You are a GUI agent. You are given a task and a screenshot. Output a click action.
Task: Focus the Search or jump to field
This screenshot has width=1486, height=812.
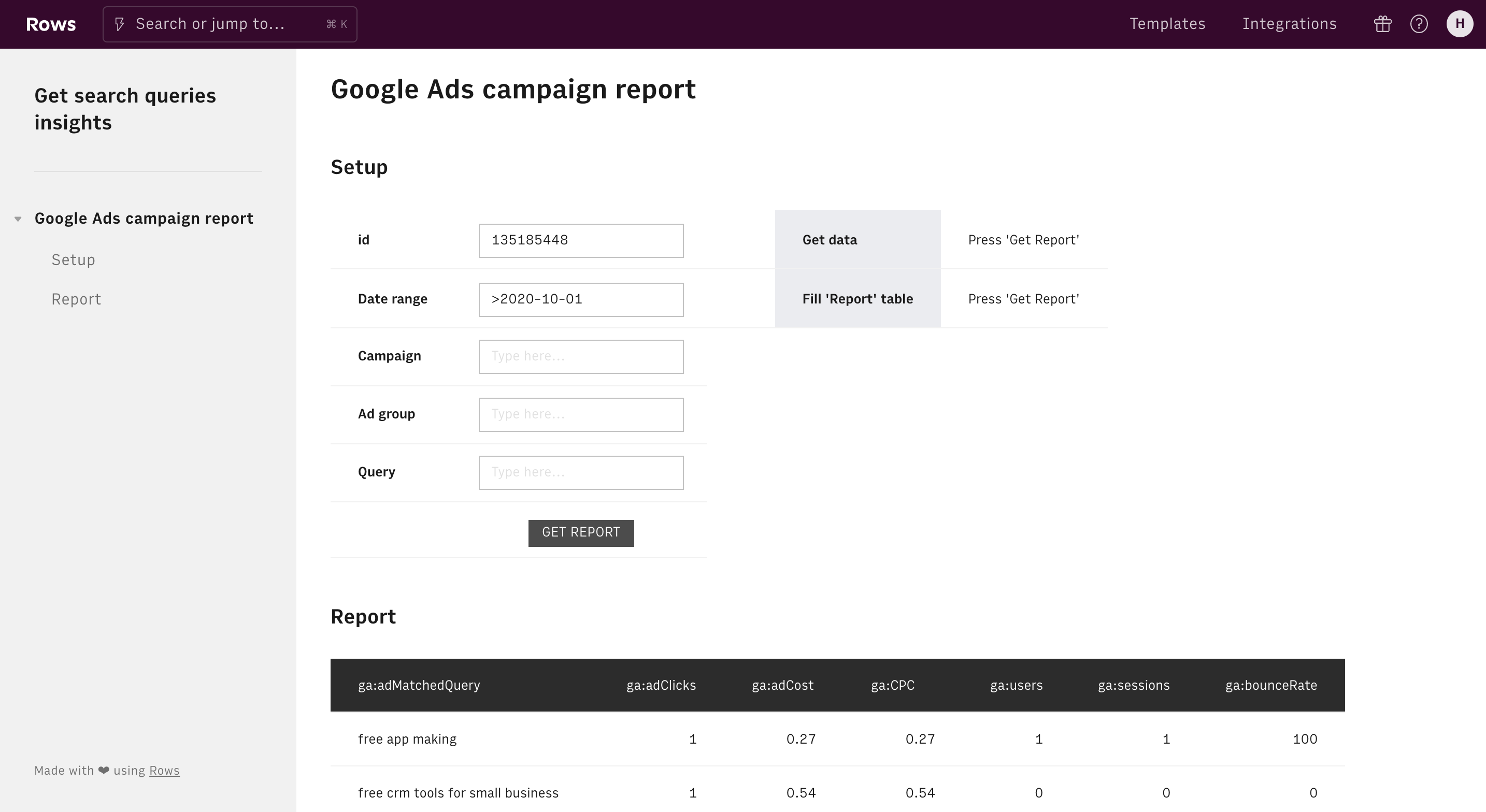(230, 24)
